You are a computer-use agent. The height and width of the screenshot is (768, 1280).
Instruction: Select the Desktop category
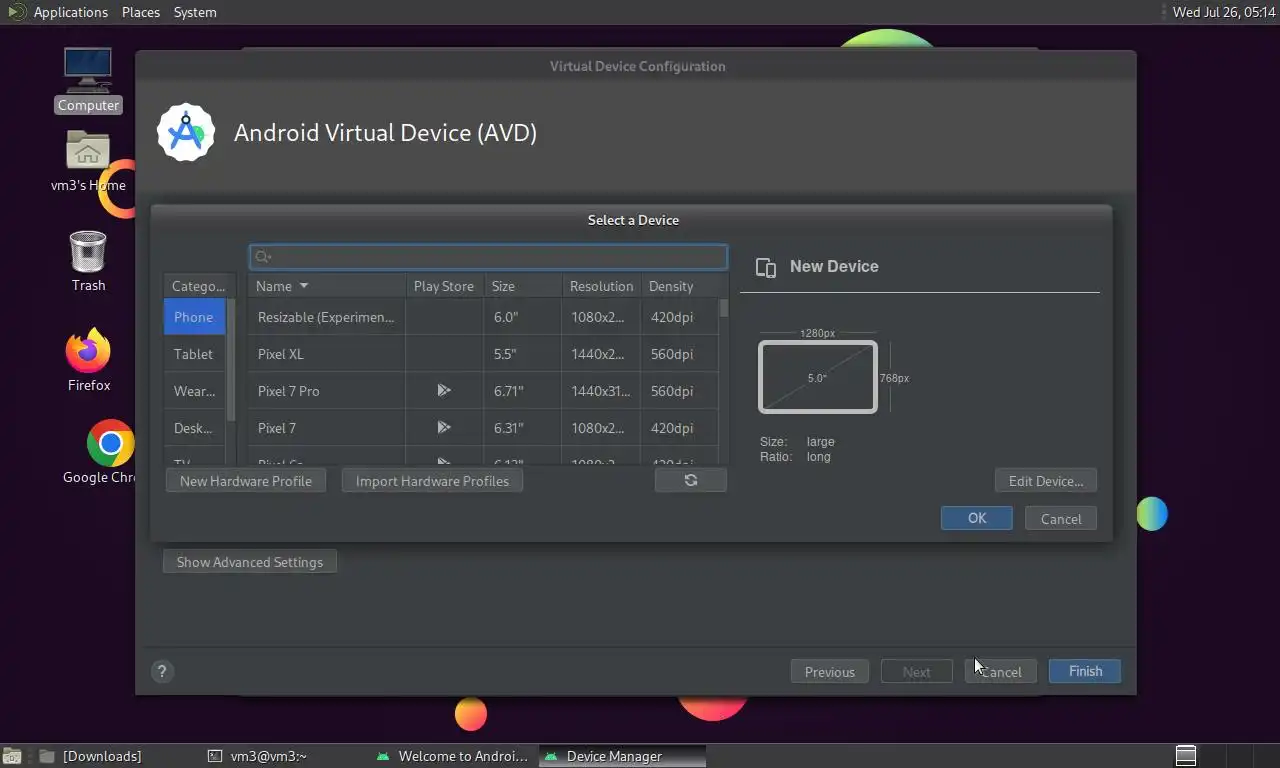(194, 428)
